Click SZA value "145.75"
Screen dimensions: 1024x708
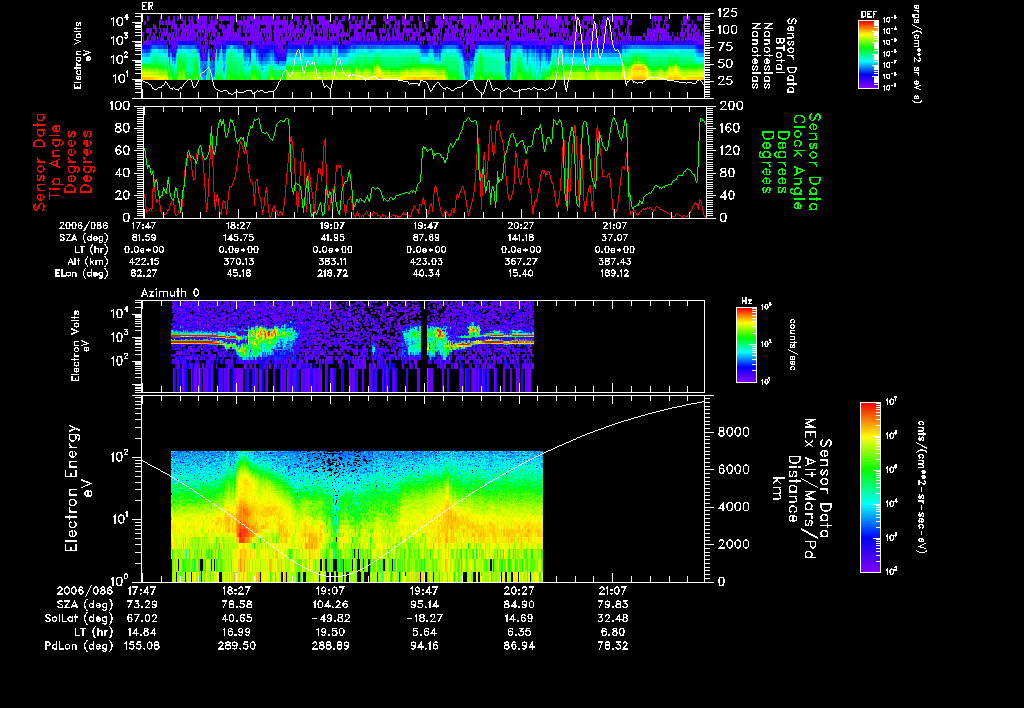tap(238, 238)
